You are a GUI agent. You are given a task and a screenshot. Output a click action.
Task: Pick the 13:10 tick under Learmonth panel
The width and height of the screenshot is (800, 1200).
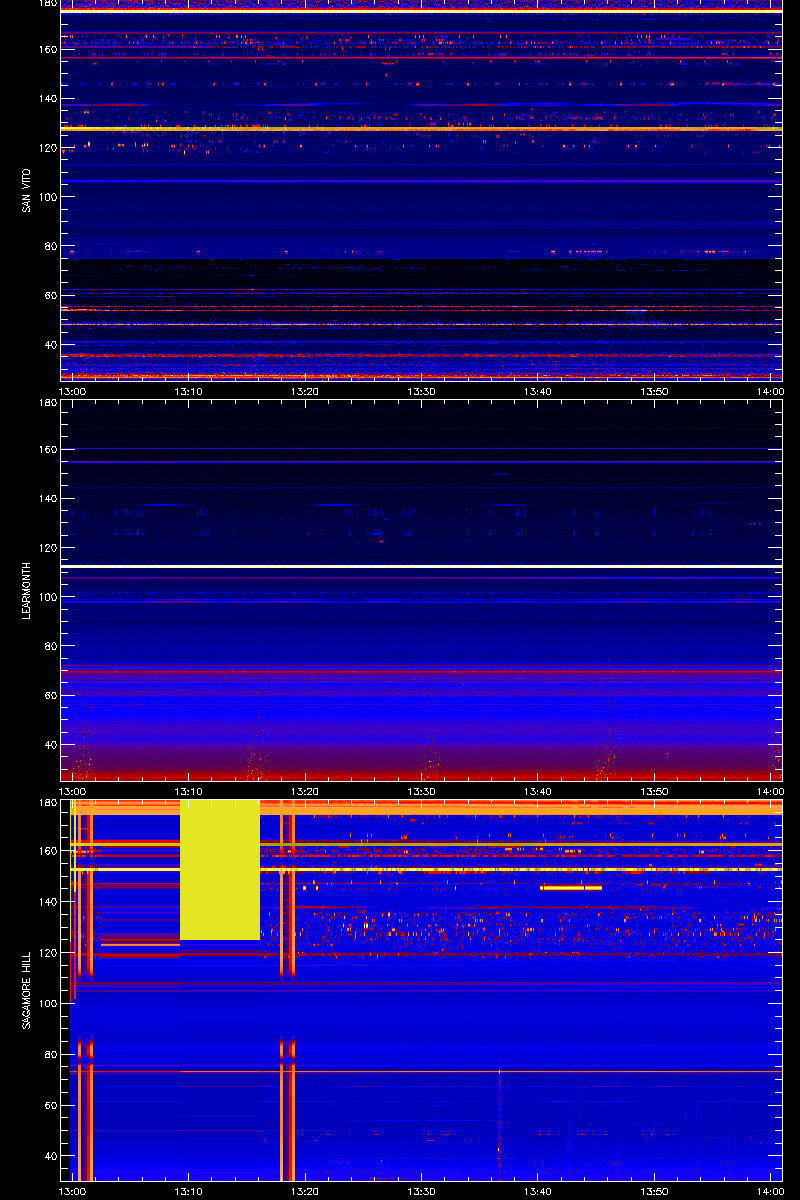[x=190, y=792]
